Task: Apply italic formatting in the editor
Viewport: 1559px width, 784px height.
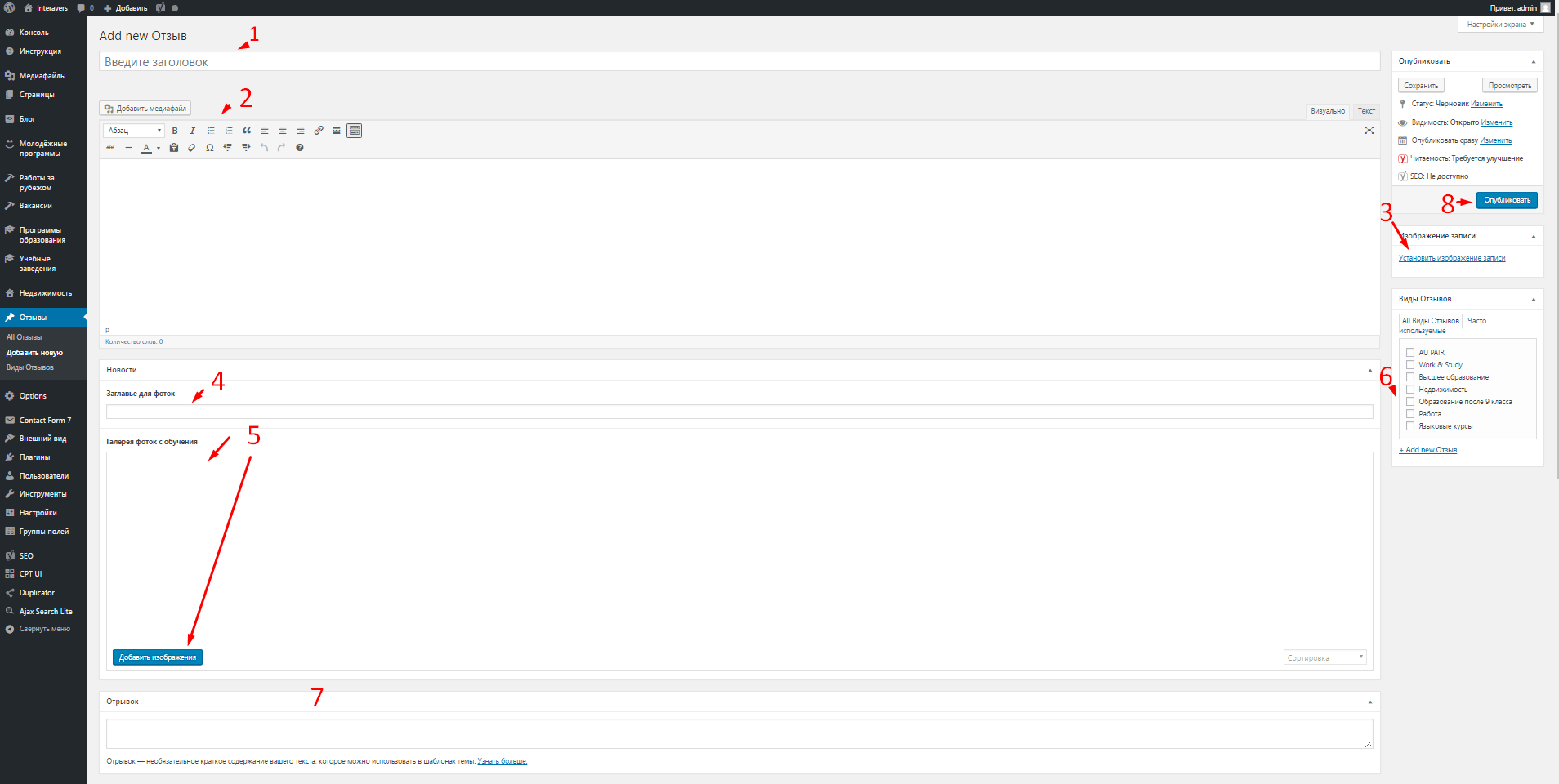Action: click(x=193, y=131)
